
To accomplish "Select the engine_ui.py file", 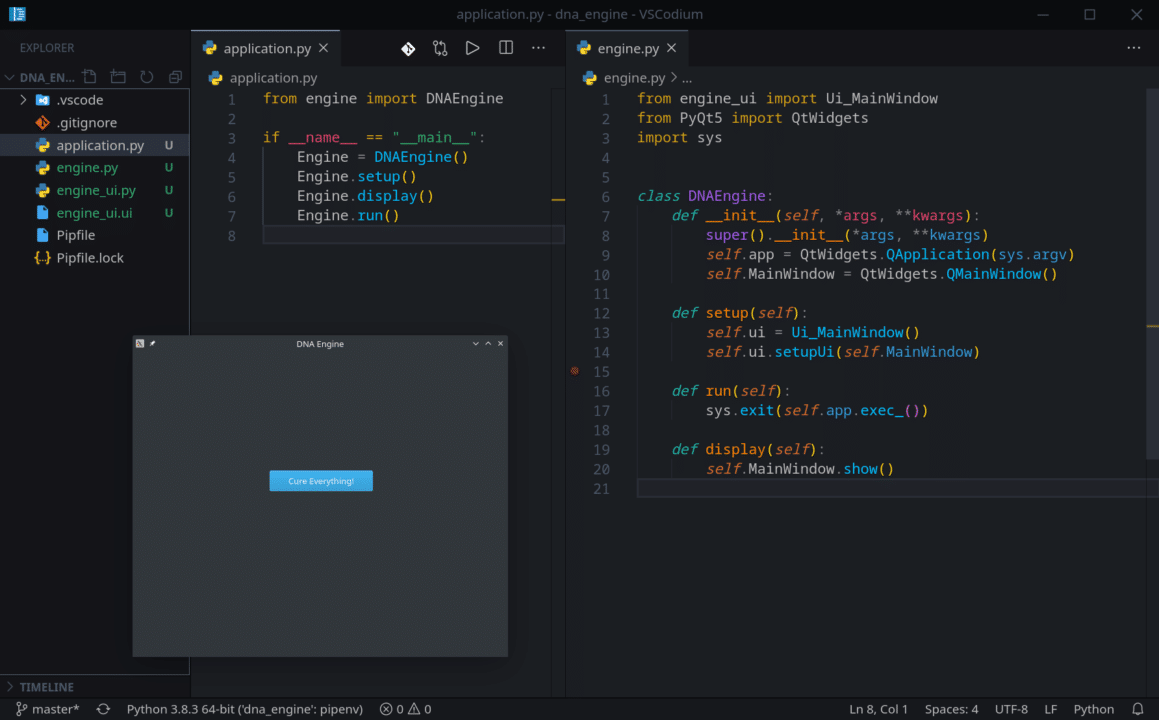I will click(97, 189).
